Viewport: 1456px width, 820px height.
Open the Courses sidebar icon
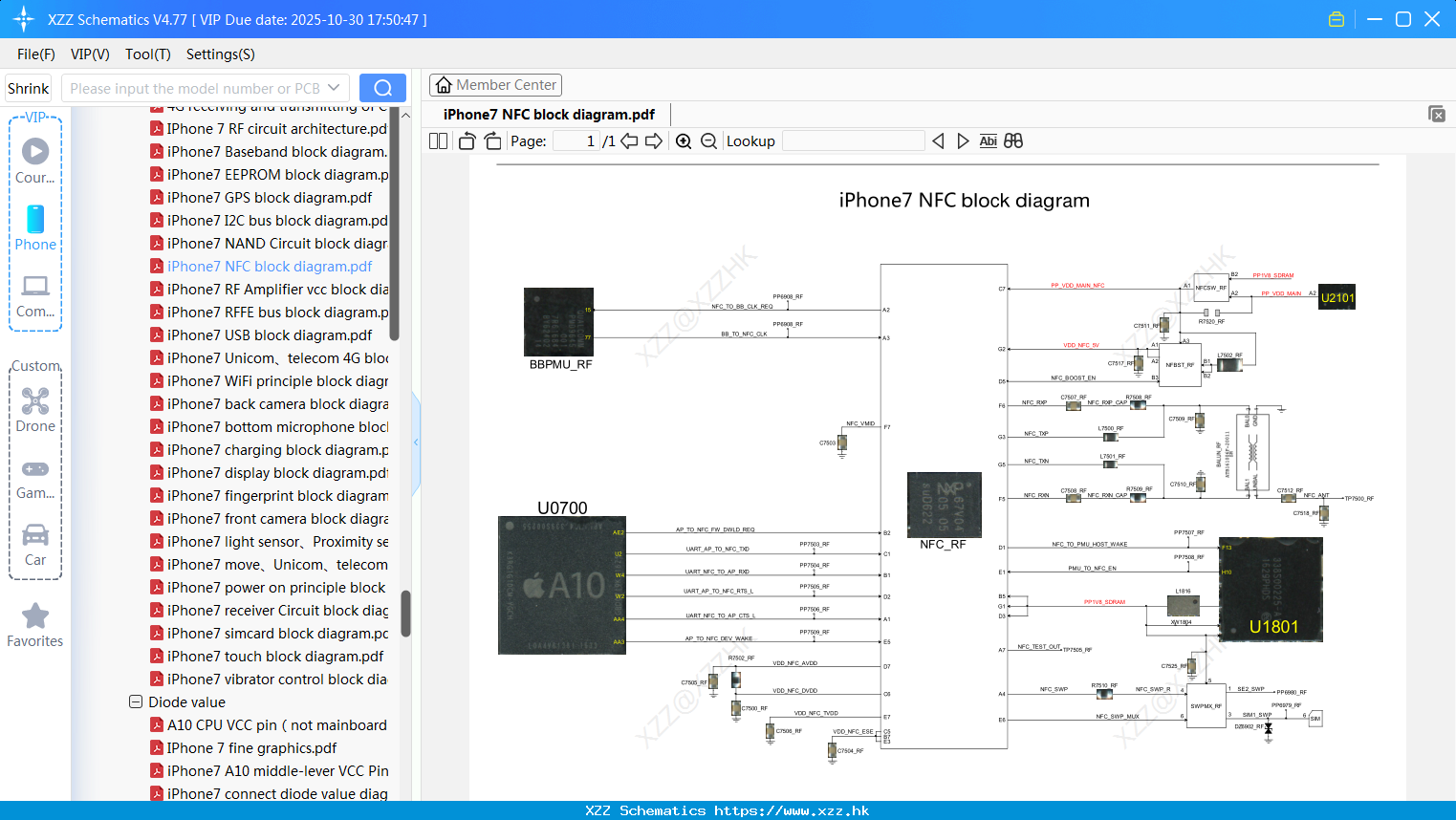click(35, 161)
